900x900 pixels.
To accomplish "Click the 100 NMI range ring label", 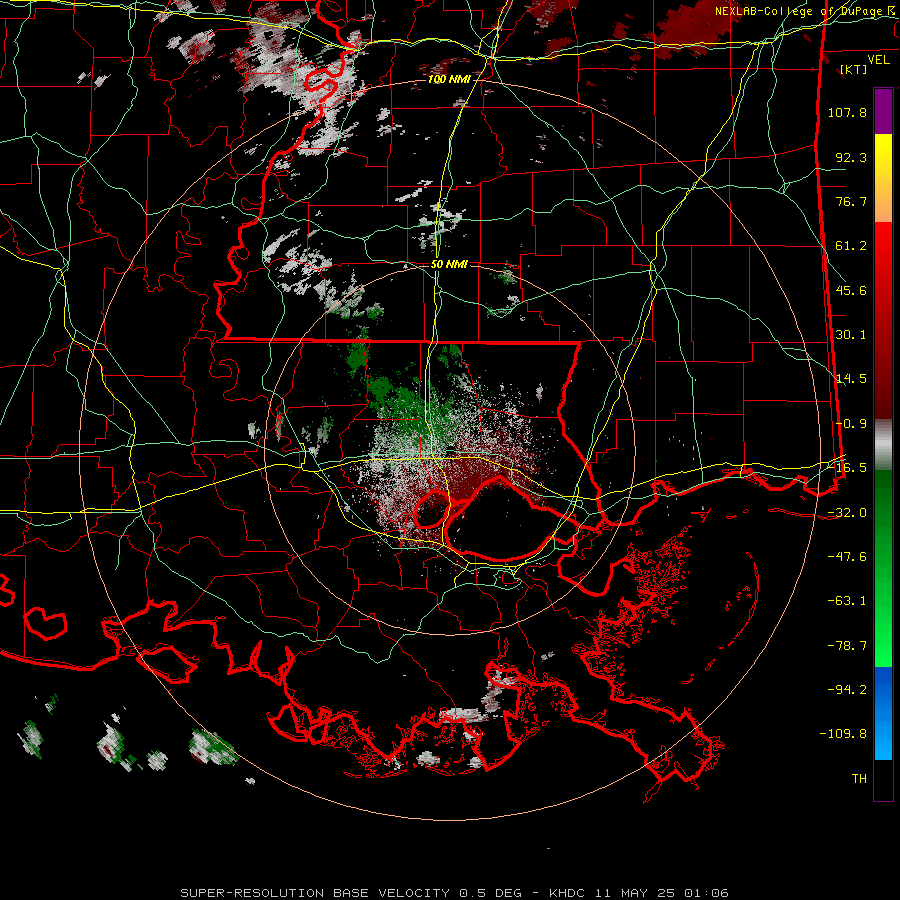I will pyautogui.click(x=448, y=79).
